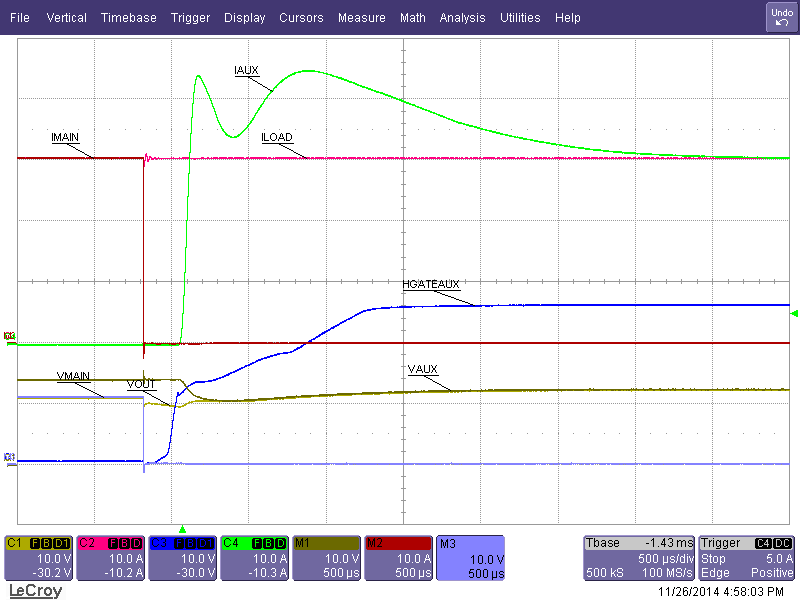The width and height of the screenshot is (800, 600).
Task: Open the Math menu
Action: tap(412, 17)
